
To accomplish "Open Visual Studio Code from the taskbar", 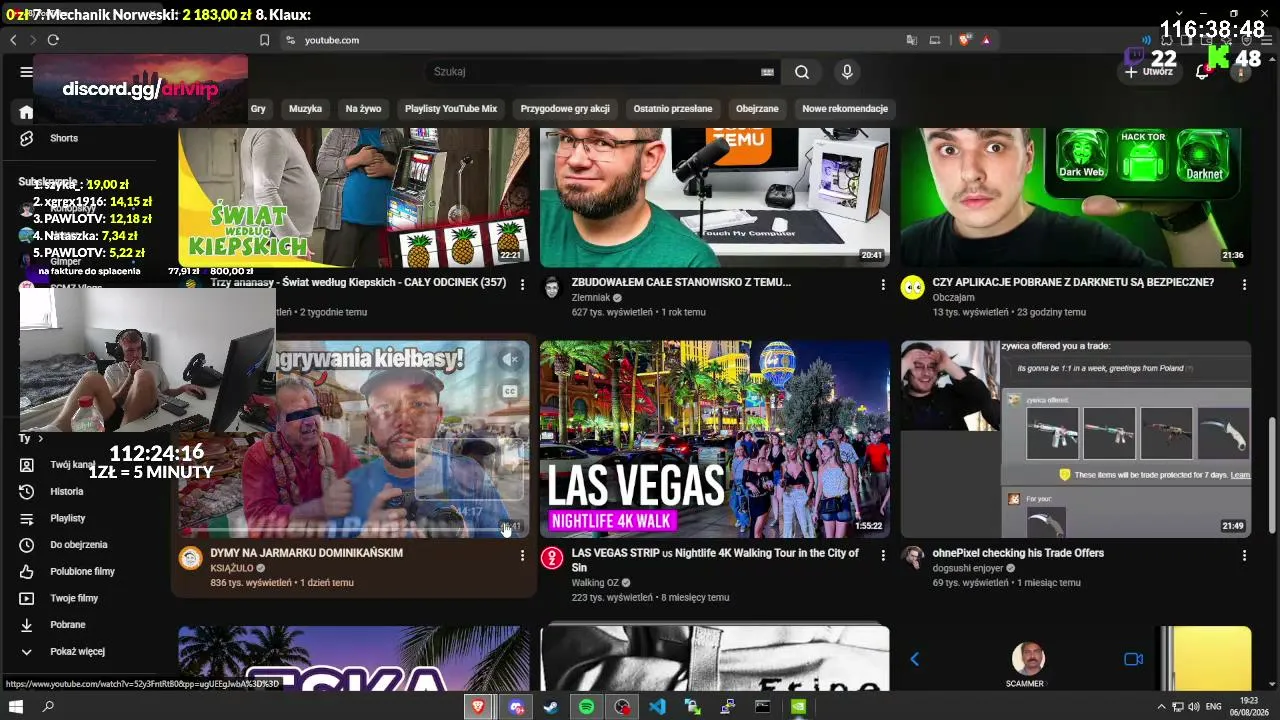I will pyautogui.click(x=657, y=707).
